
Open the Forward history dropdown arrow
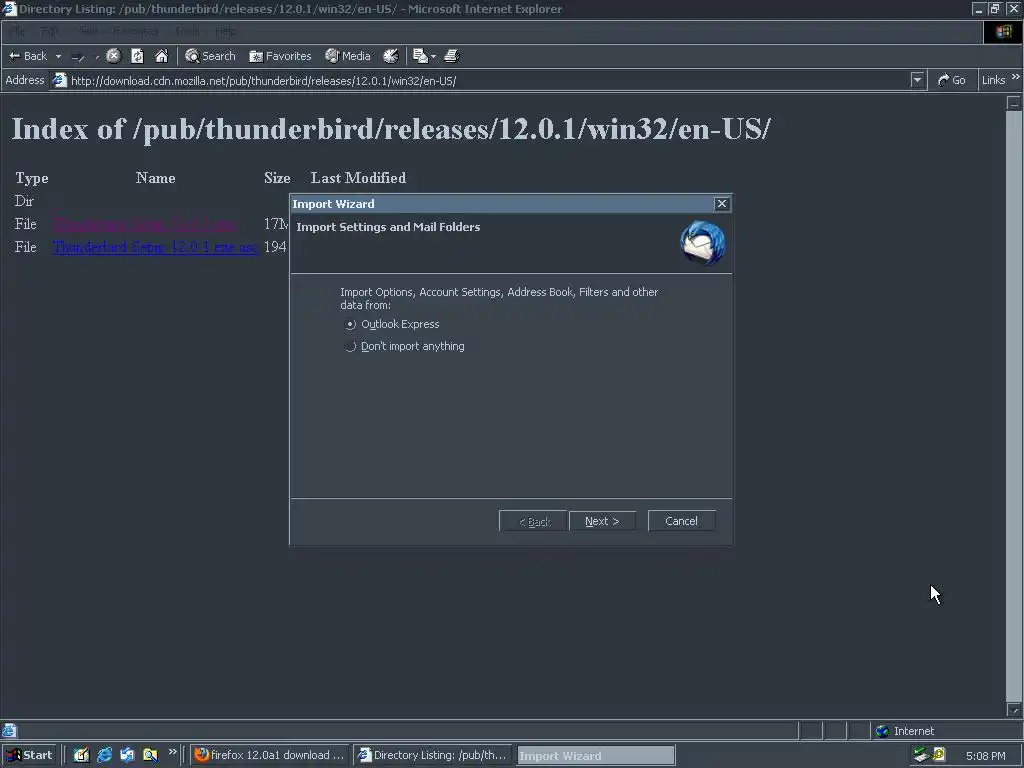tap(97, 57)
